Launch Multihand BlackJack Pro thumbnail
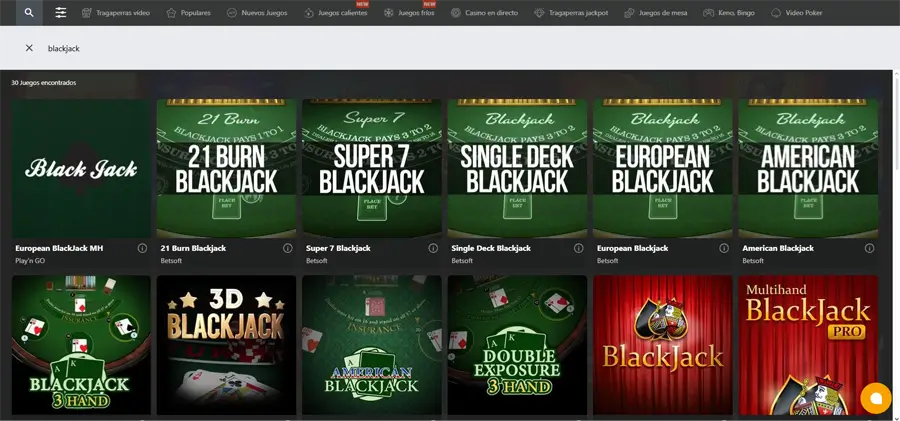Screen dimensions: 900x421 tap(808, 345)
